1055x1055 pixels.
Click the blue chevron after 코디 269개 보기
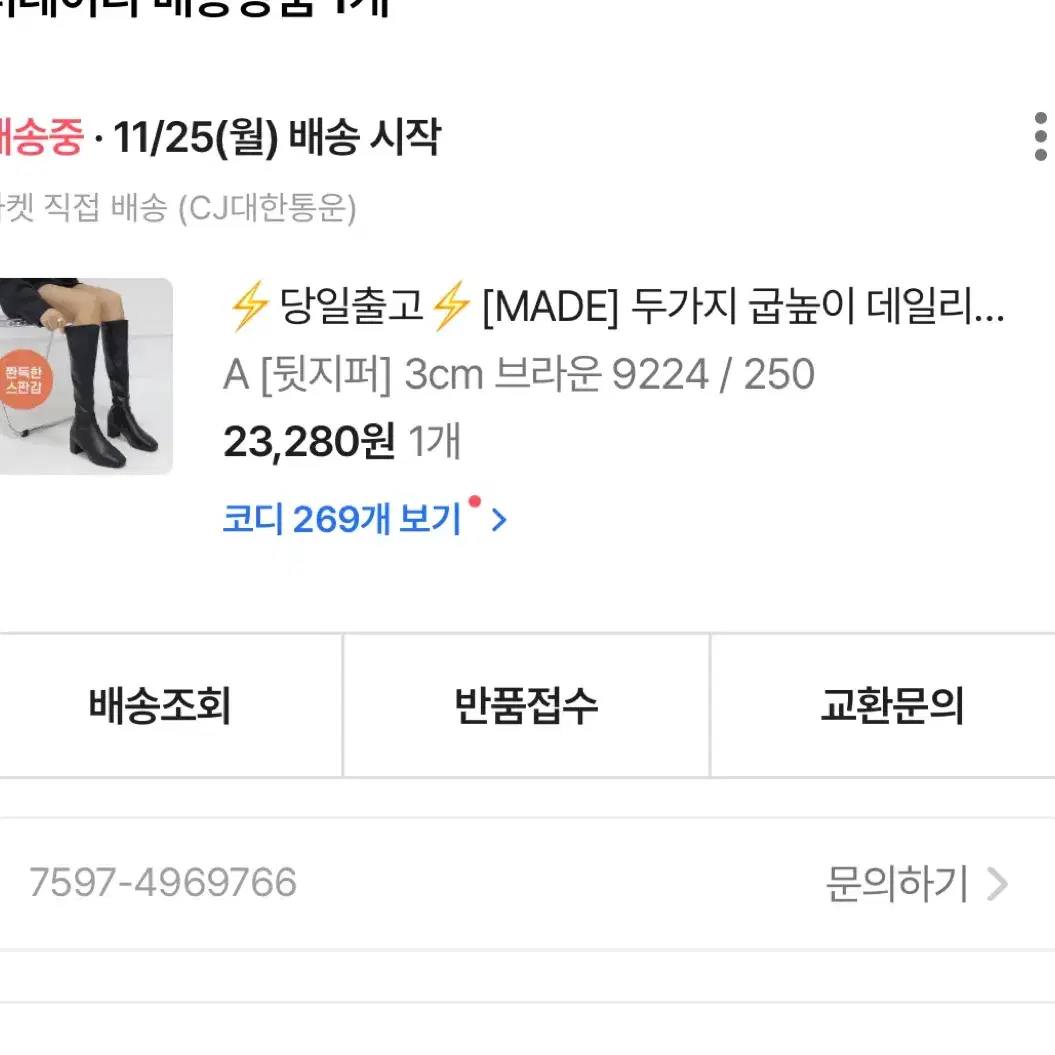(499, 520)
